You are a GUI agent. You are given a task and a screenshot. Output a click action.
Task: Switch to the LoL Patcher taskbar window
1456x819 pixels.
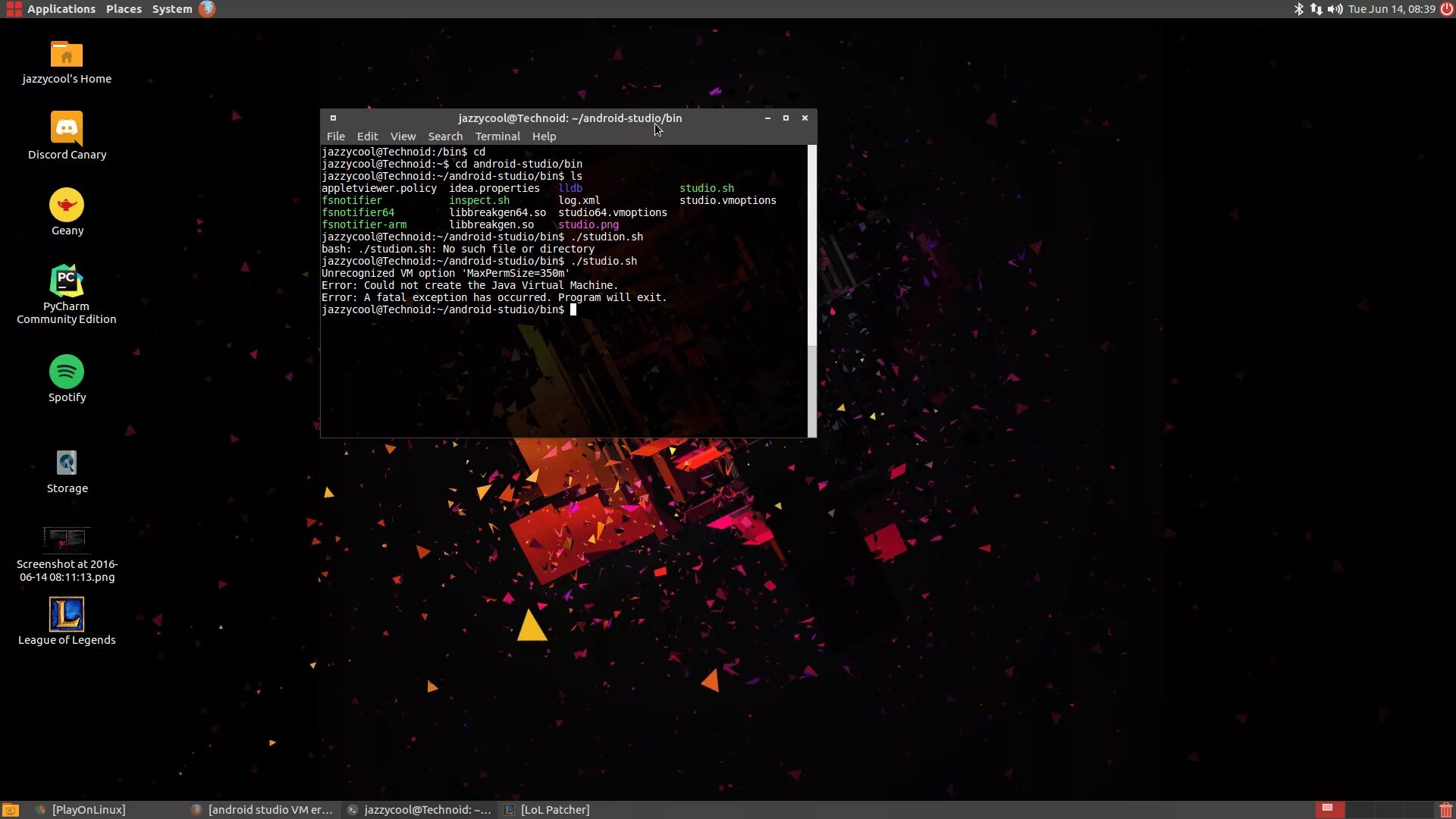(x=554, y=809)
